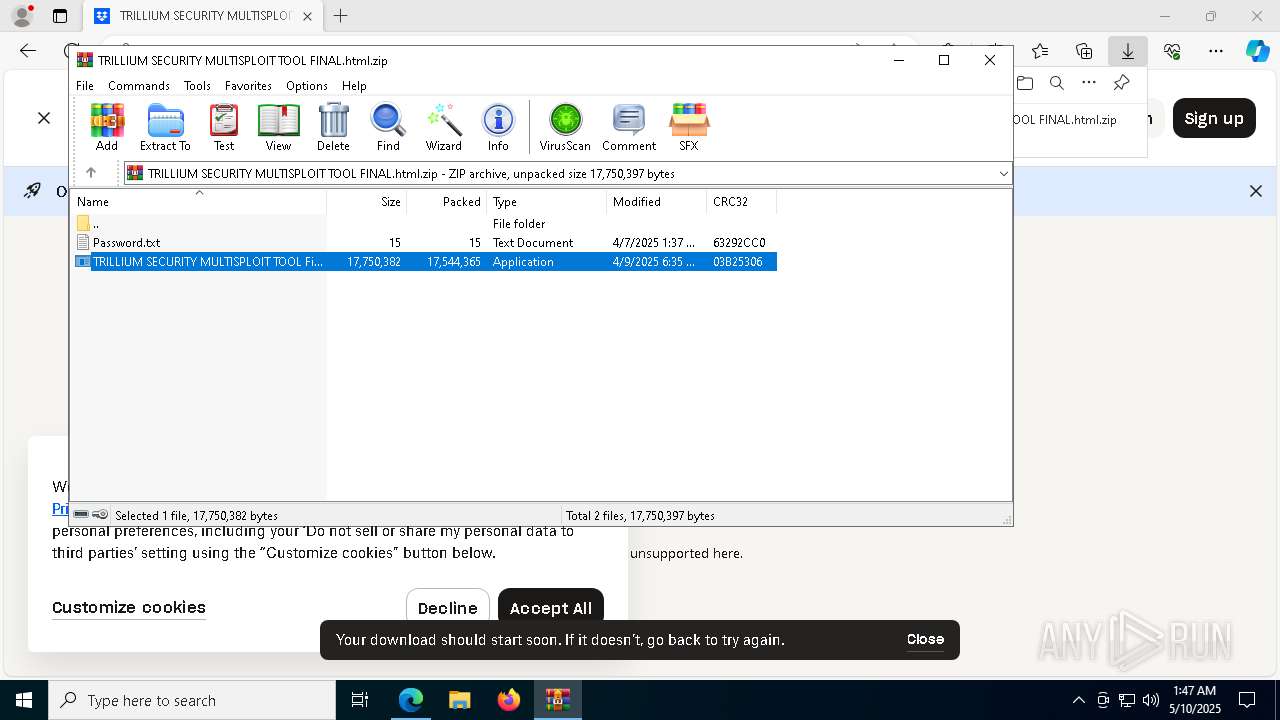Click Windows Start button
1280x720 pixels.
(23, 700)
